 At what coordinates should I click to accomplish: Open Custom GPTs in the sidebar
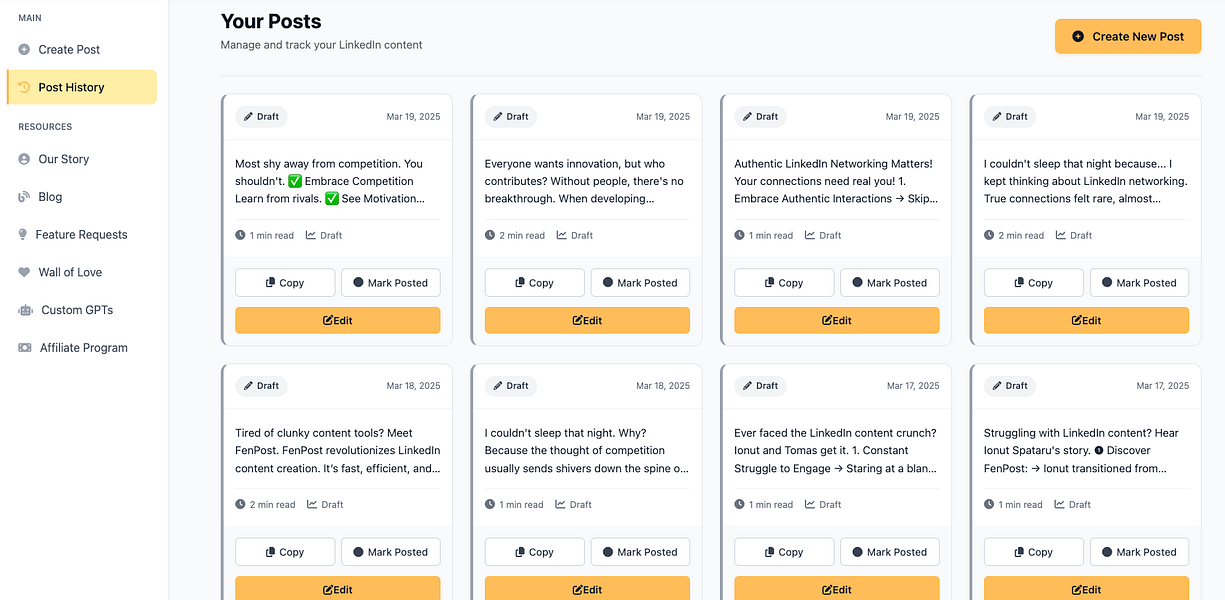(x=76, y=310)
